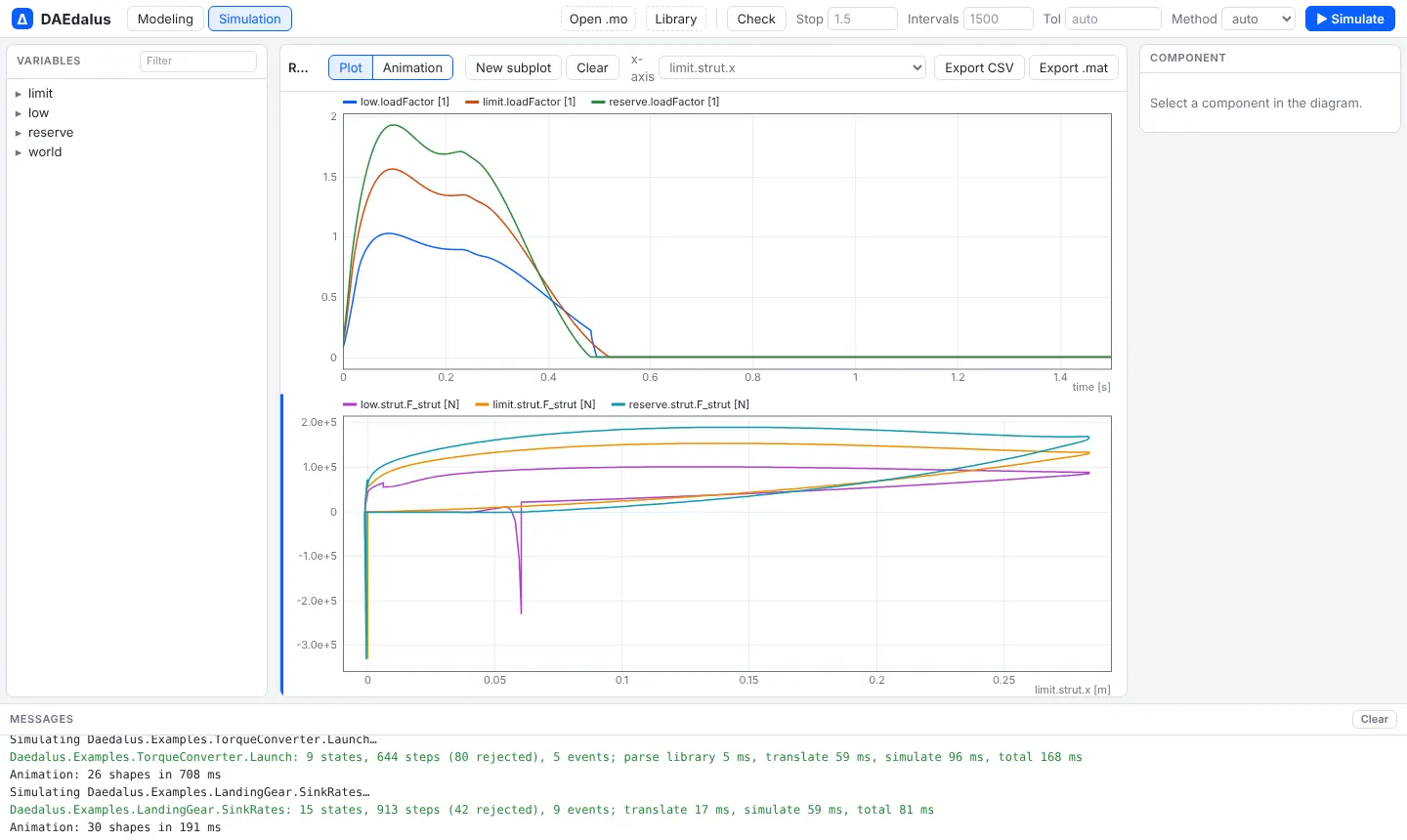Click the DAEdalus logo icon
Screen dimensions: 1407x840
21,19
